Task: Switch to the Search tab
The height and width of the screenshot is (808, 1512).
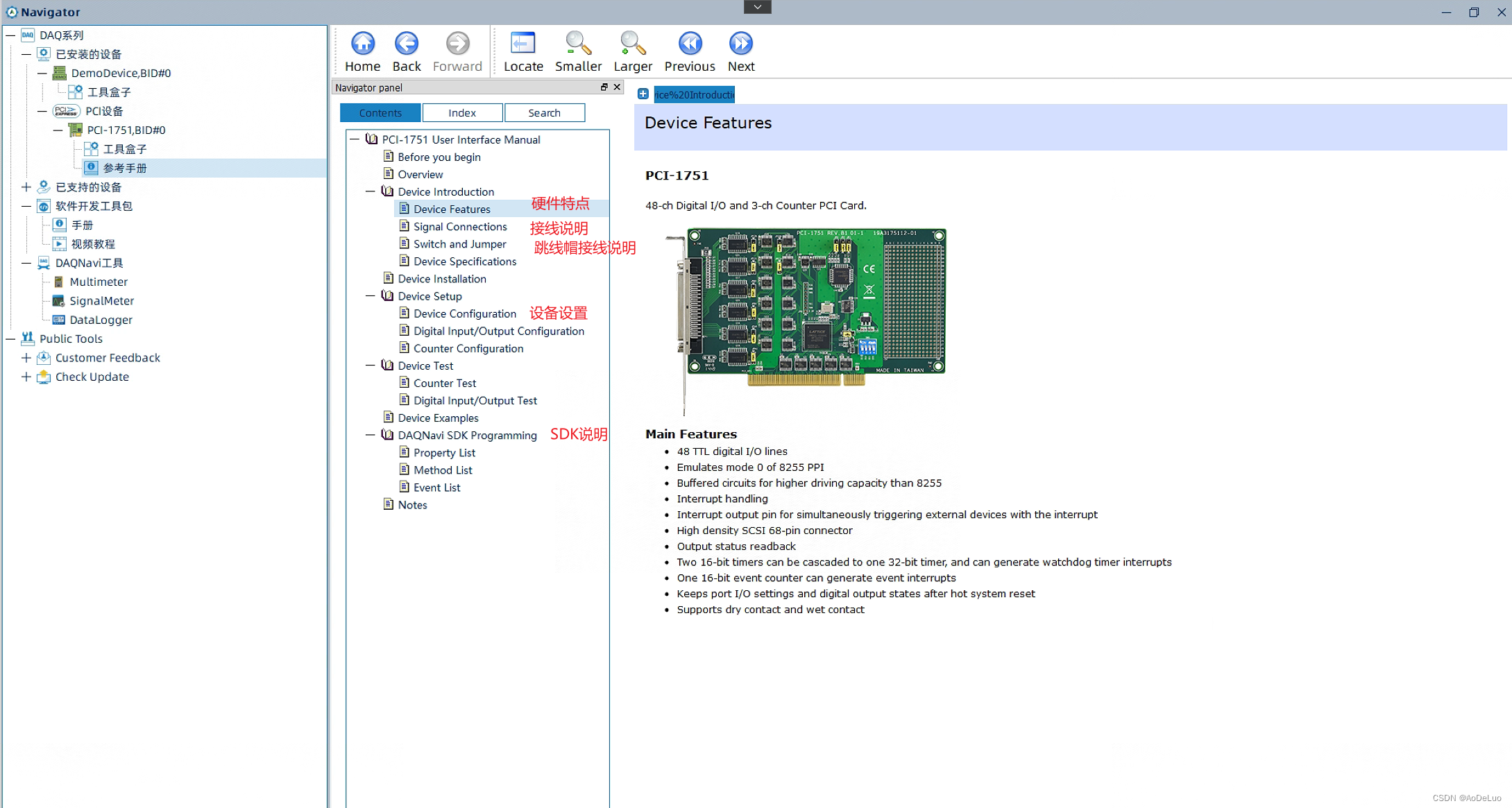Action: tap(544, 112)
